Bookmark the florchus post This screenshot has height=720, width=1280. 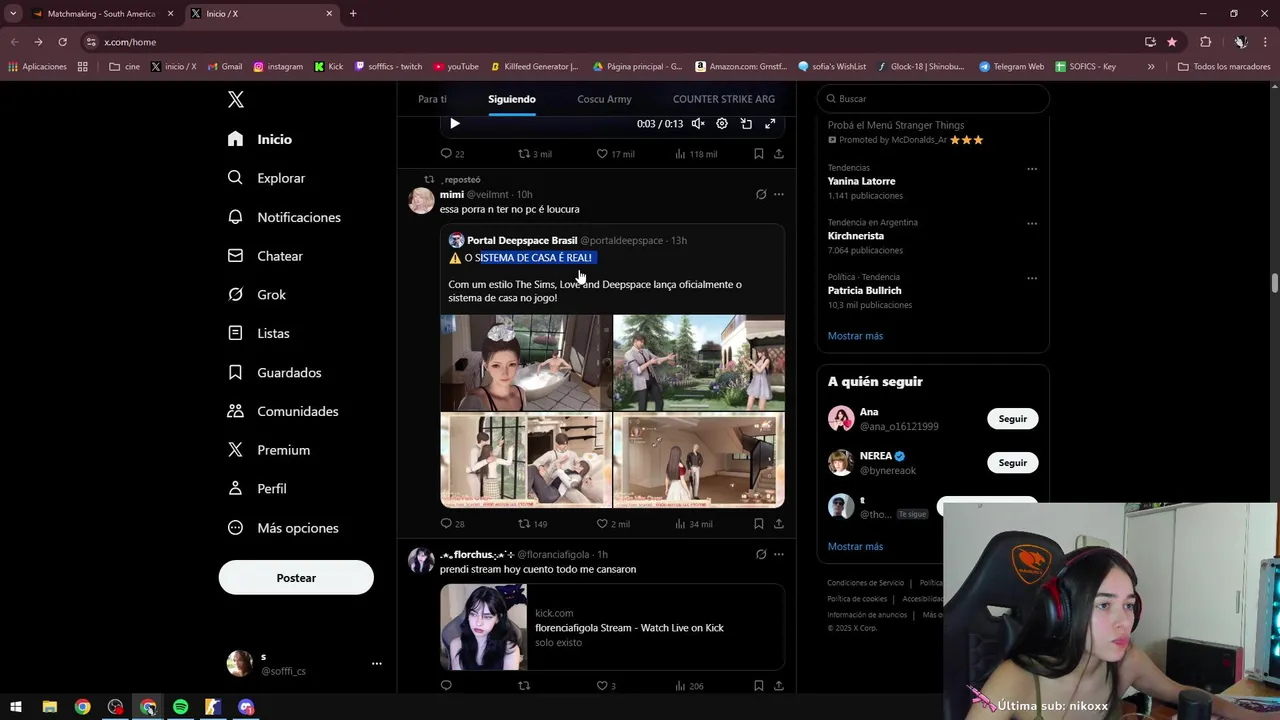click(759, 686)
